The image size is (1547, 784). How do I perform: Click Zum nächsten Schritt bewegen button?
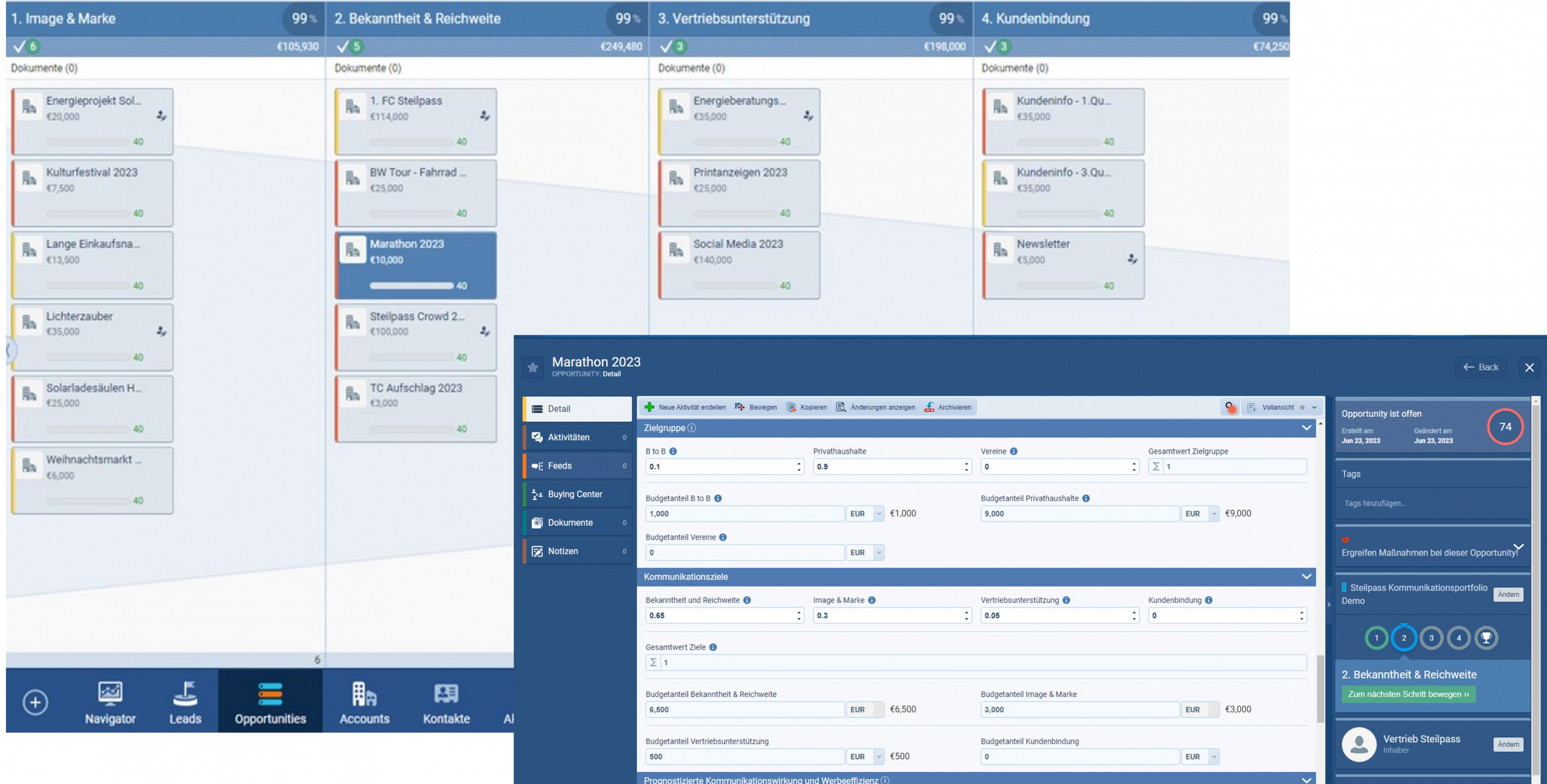(1408, 694)
